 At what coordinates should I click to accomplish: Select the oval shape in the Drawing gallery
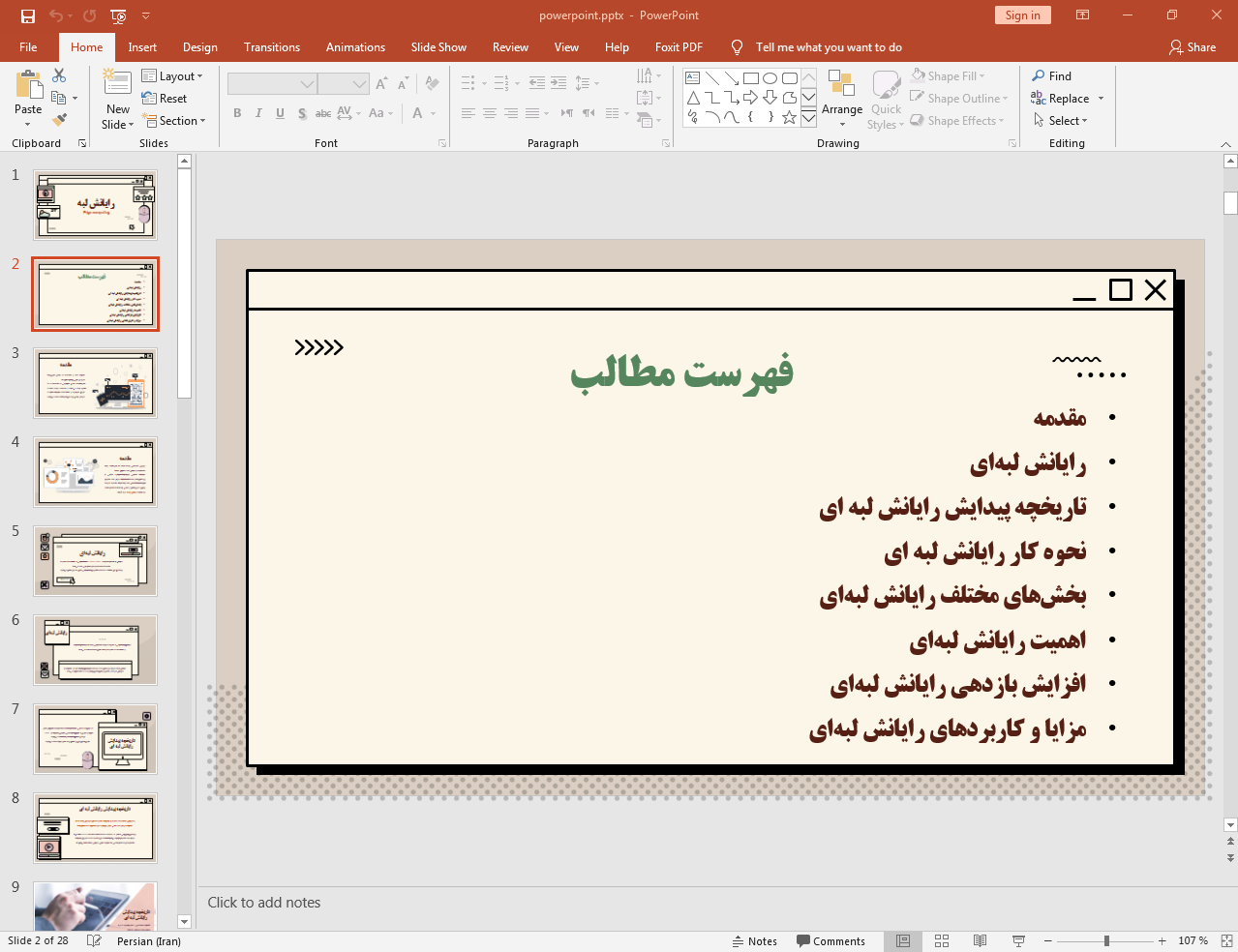point(769,77)
